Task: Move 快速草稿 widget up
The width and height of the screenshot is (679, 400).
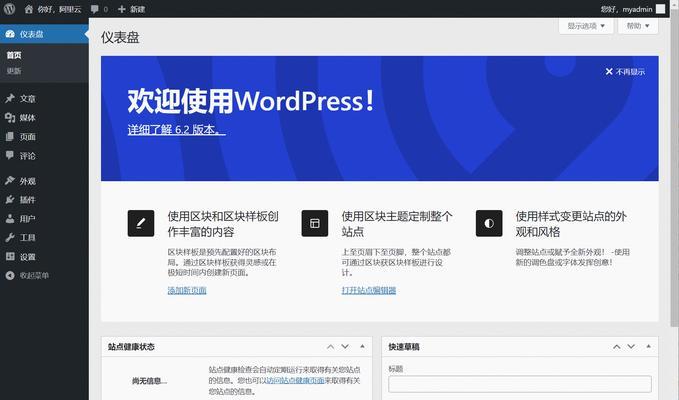Action: pos(617,346)
